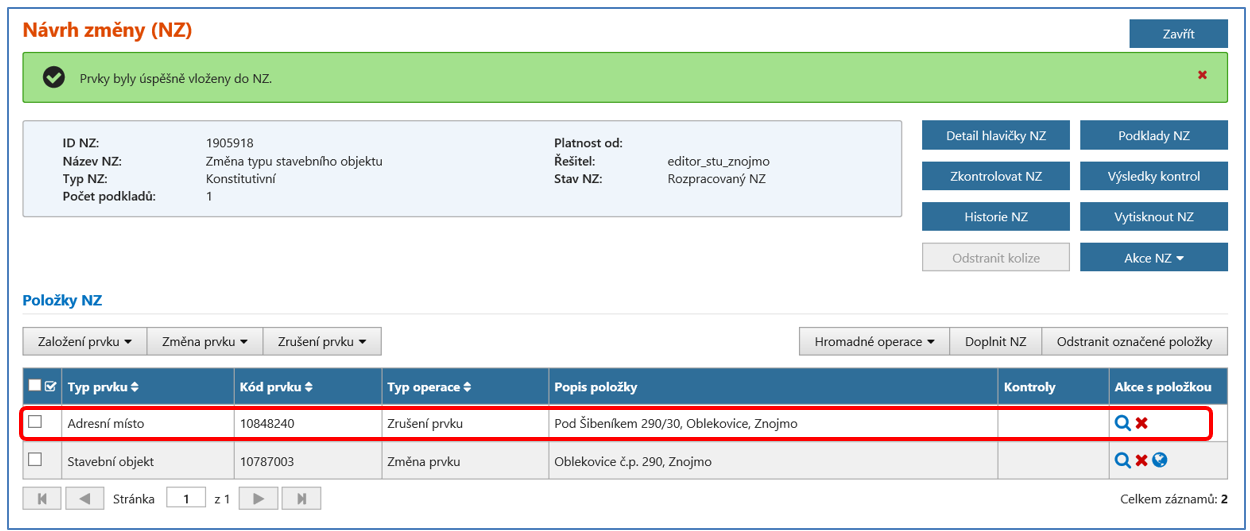Show Stavební objekt on map via globe icon
This screenshot has height=531, width=1250.
tap(1160, 460)
